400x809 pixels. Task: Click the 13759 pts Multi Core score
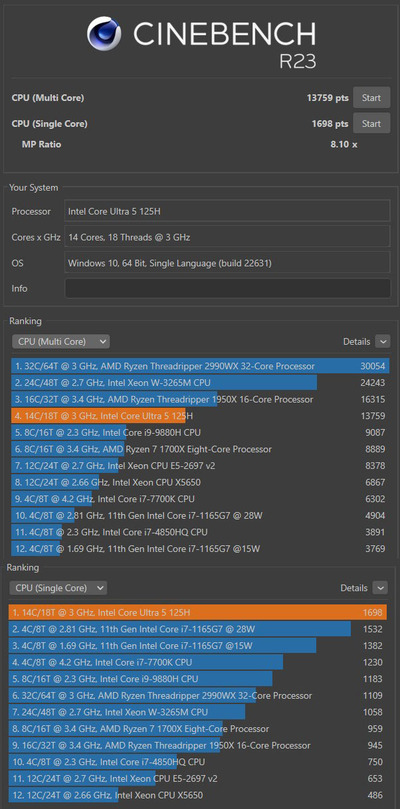(x=328, y=98)
